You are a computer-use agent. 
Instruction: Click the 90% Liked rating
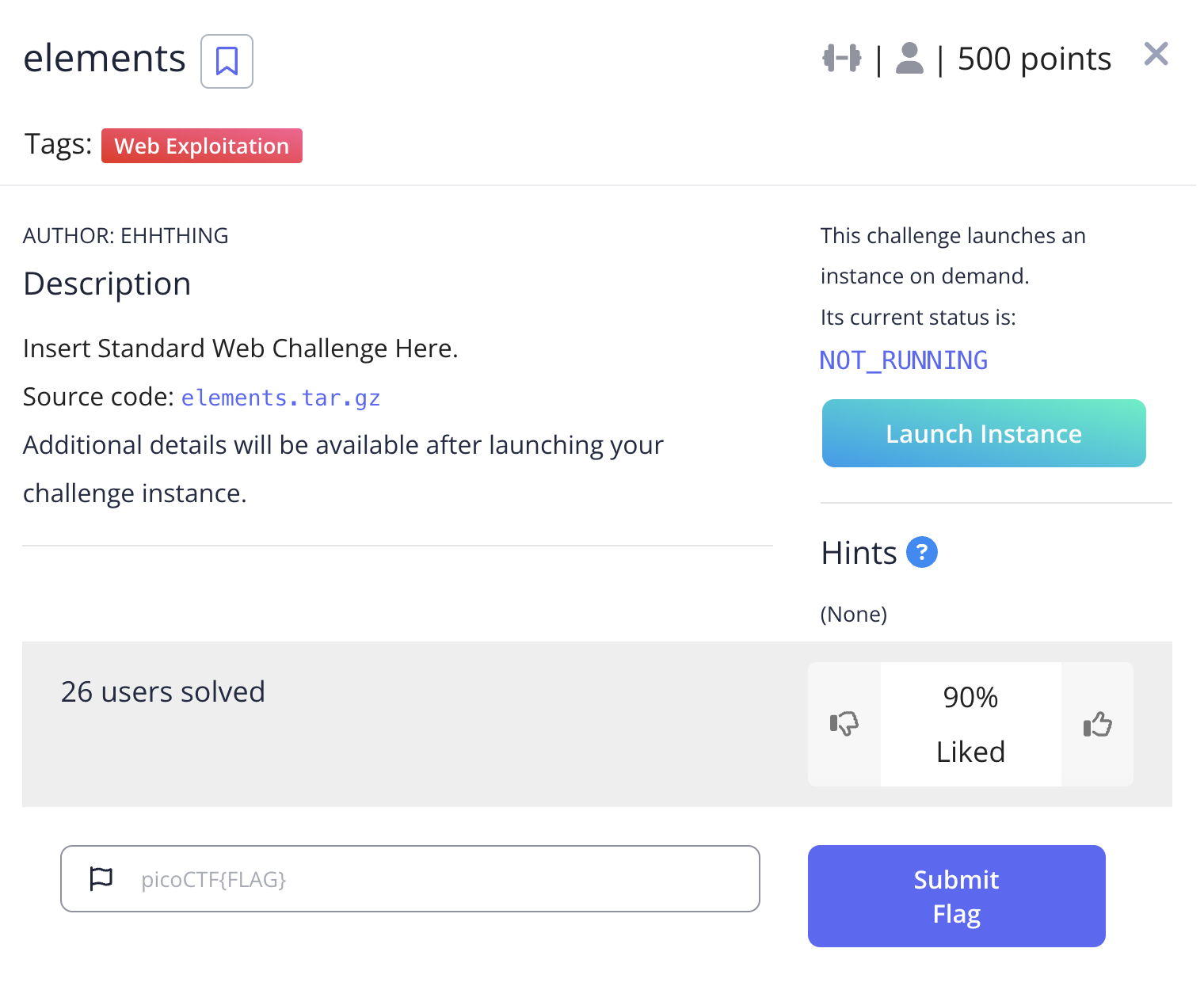(x=970, y=724)
